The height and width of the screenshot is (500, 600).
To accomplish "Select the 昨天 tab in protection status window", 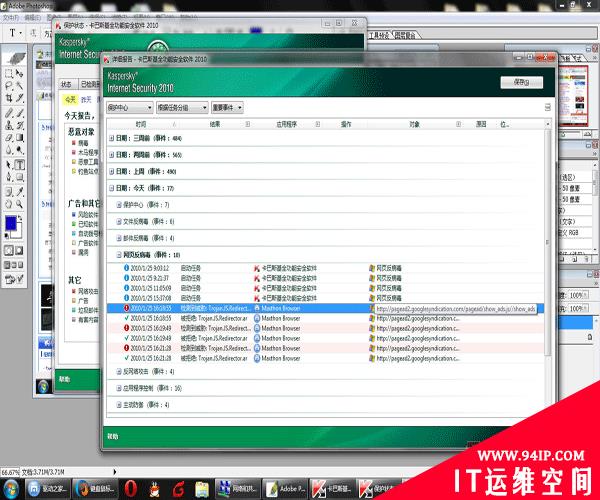I will pyautogui.click(x=86, y=100).
